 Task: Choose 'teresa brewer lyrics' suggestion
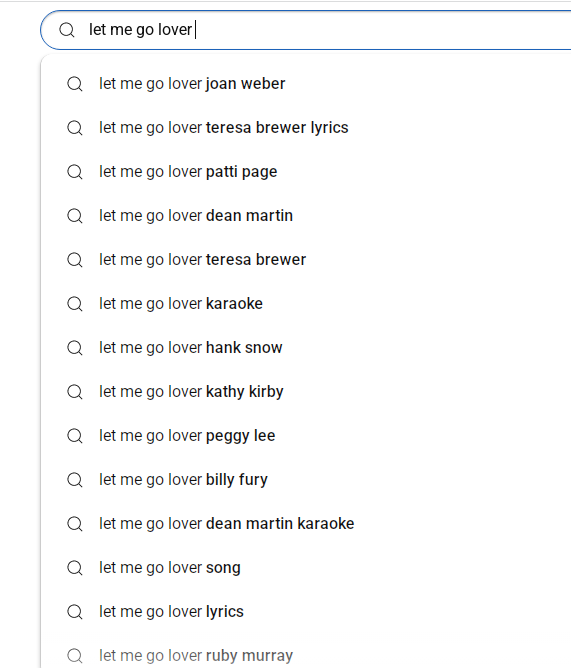click(x=306, y=128)
